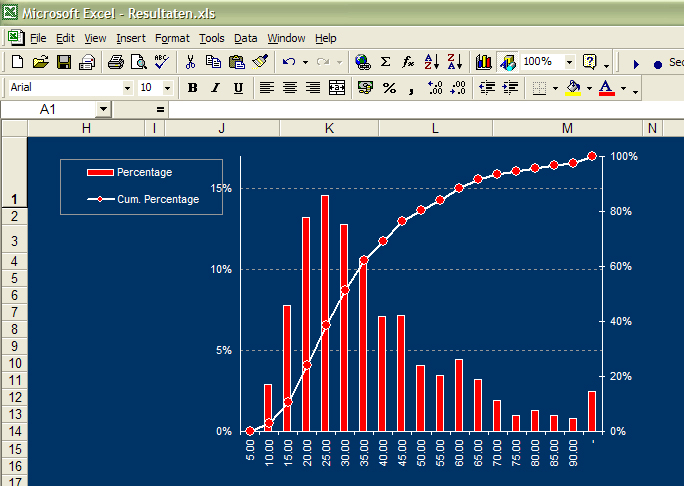Viewport: 684px width, 486px height.
Task: Open the Chart Wizard icon
Action: [x=484, y=62]
